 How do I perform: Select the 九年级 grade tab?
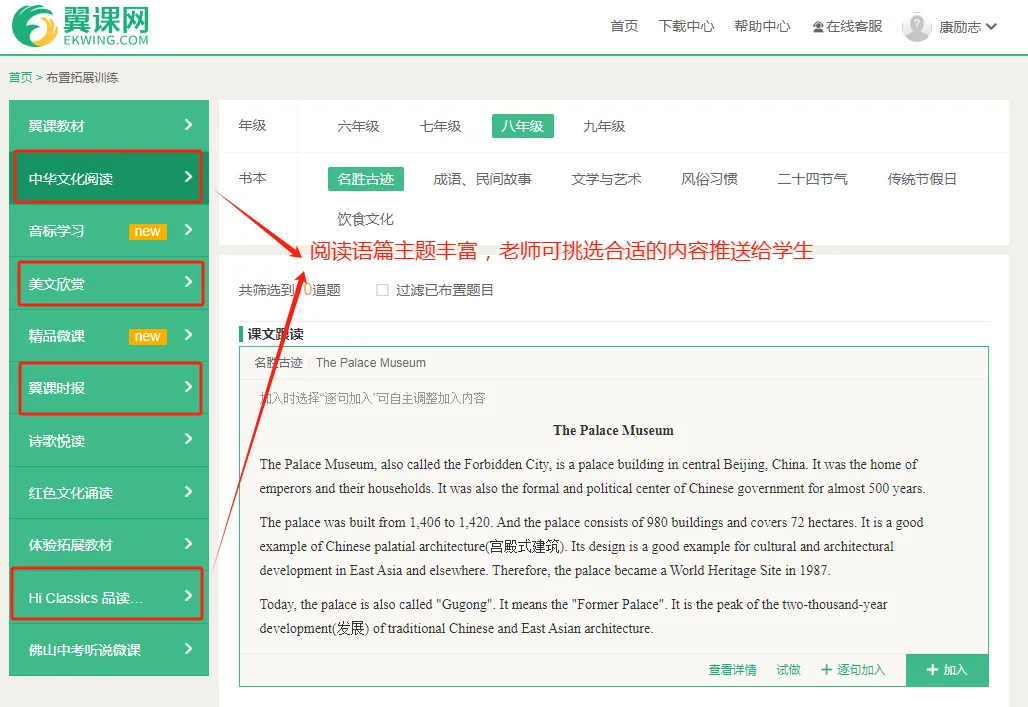pyautogui.click(x=604, y=126)
